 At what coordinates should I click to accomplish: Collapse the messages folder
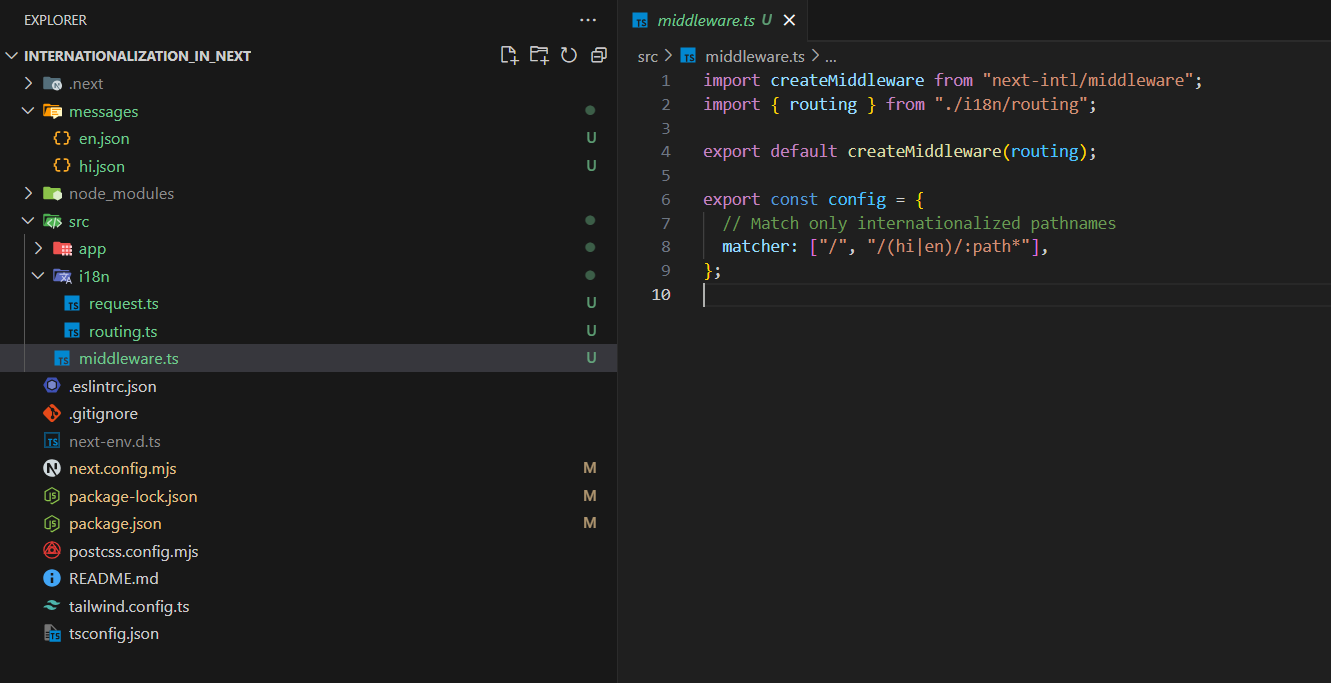pos(28,111)
